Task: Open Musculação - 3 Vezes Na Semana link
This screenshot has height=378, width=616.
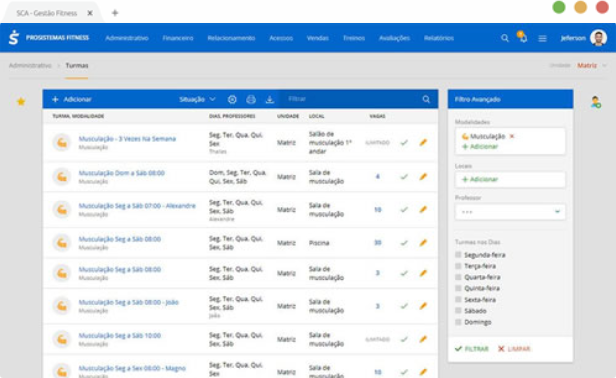Action: tap(127, 139)
